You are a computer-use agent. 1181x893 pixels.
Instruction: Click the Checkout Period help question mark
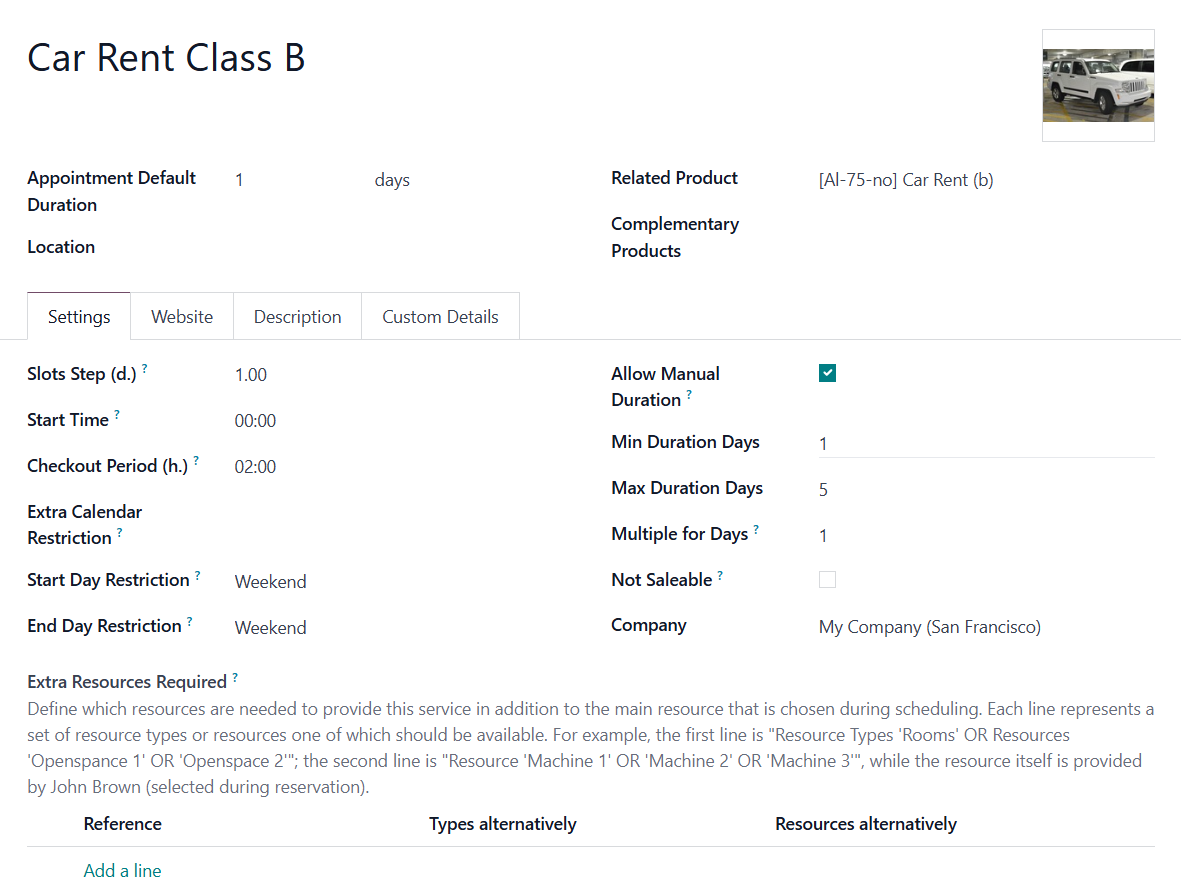[196, 460]
